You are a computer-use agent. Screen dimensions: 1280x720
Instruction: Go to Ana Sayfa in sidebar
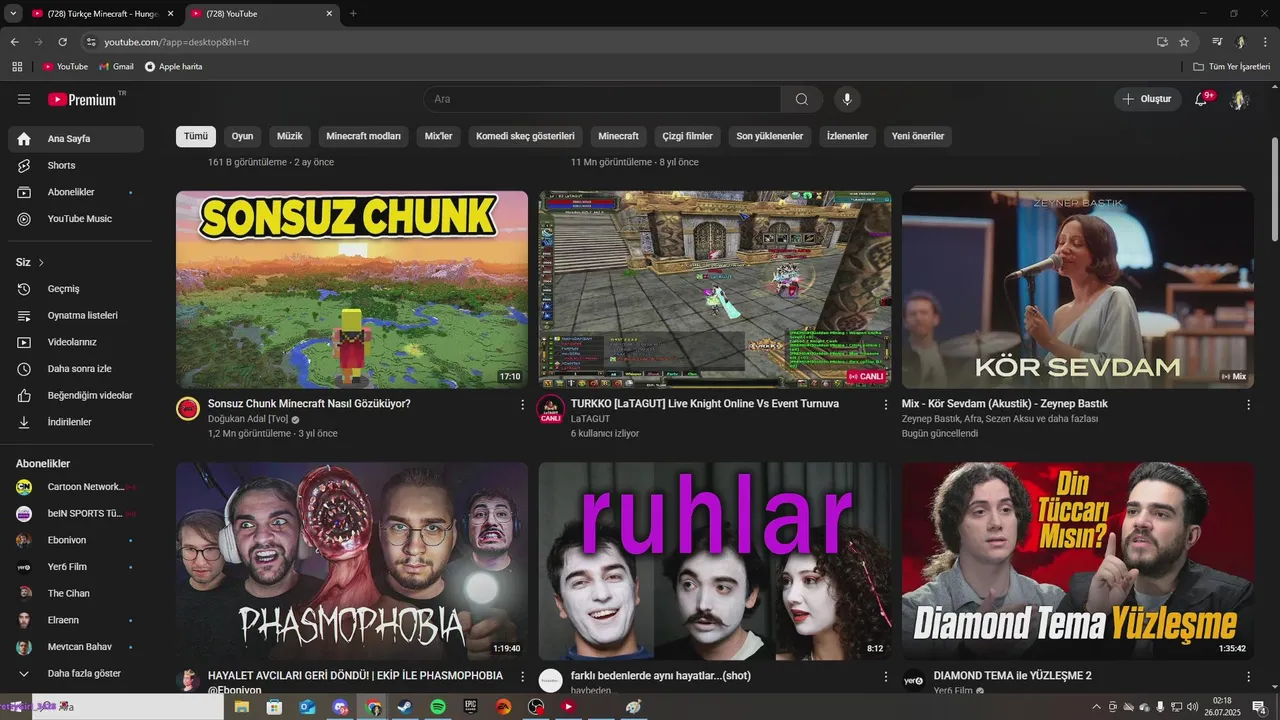tap(76, 139)
